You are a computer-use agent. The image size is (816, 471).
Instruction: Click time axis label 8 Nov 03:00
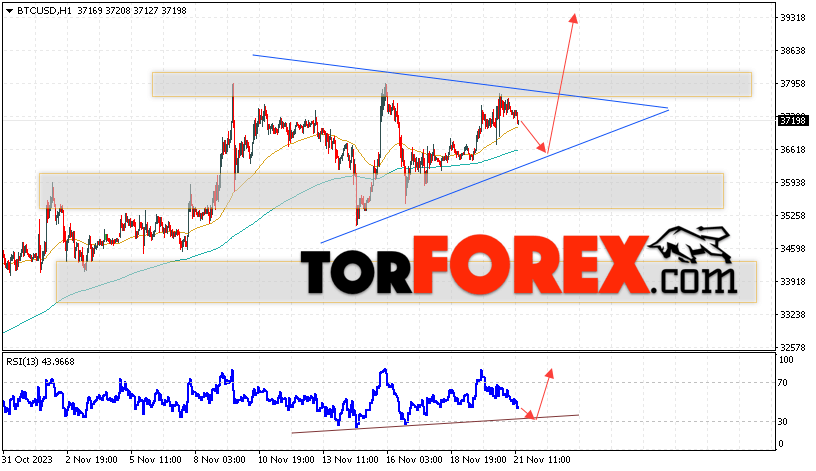pyautogui.click(x=220, y=460)
